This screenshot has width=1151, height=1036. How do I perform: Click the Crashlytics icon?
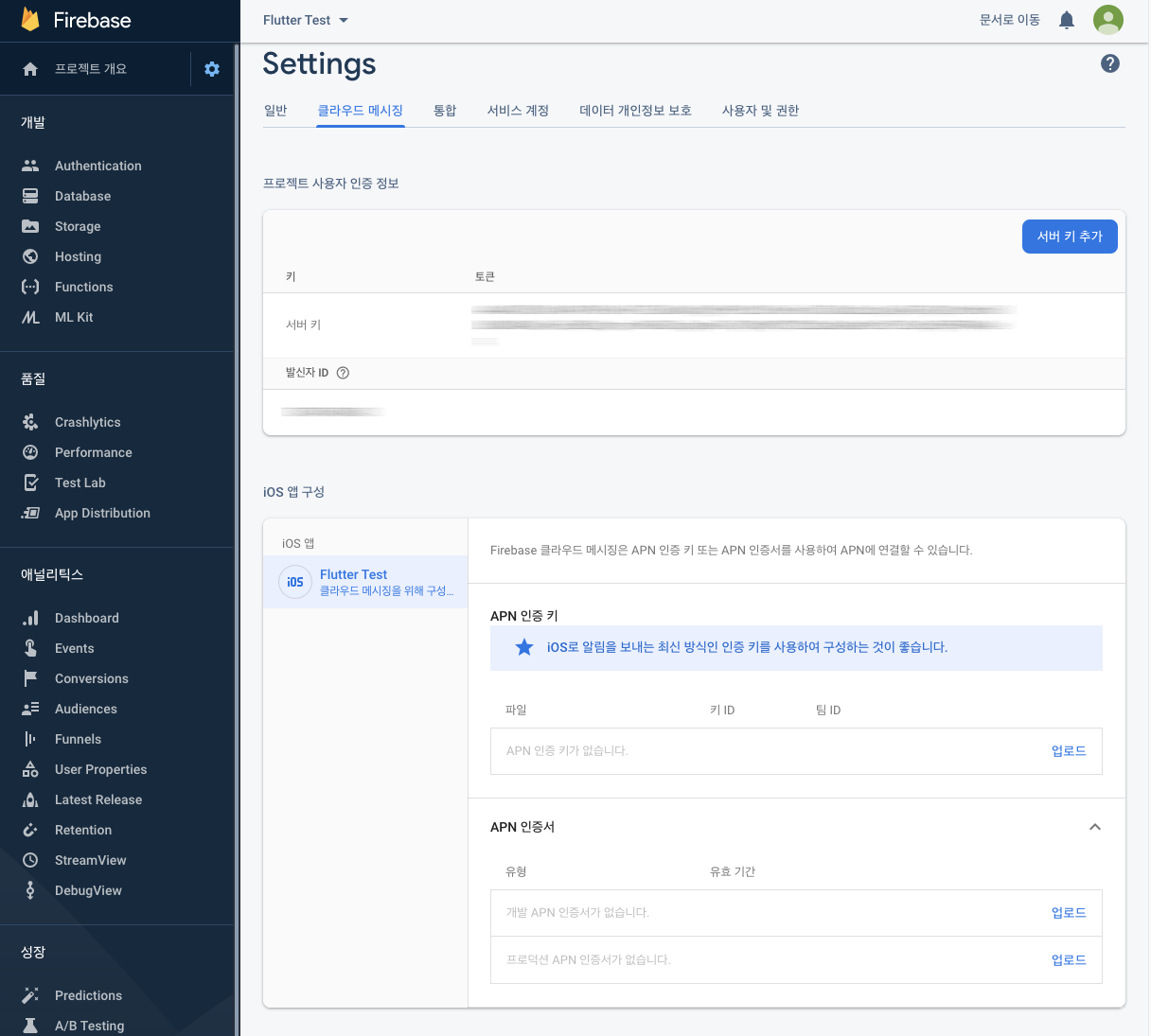[30, 422]
